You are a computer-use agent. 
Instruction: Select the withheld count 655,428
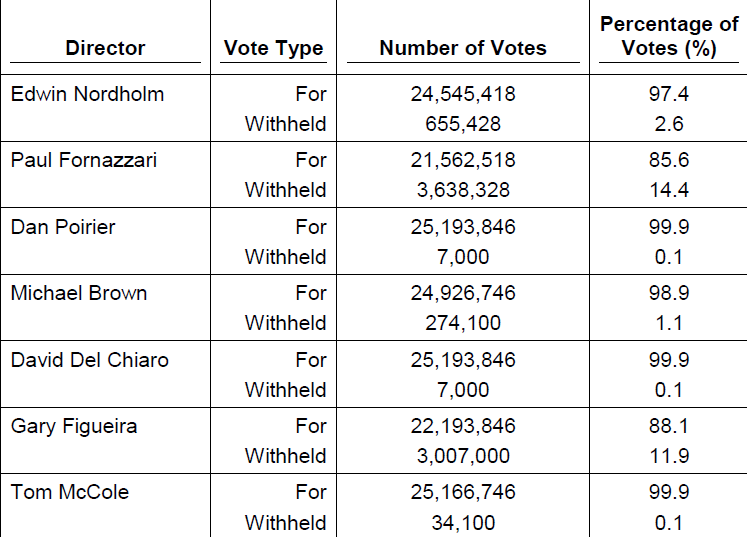(463, 124)
